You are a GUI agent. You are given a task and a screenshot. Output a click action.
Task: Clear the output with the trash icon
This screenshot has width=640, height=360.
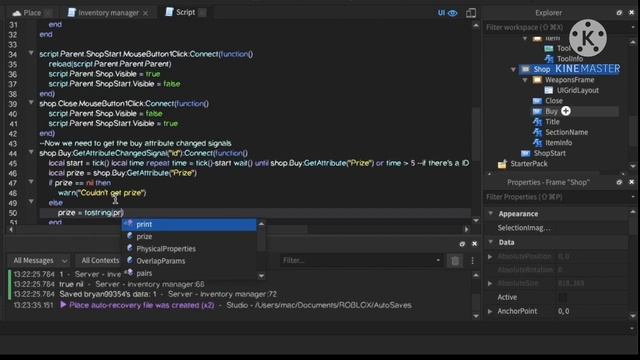point(455,261)
